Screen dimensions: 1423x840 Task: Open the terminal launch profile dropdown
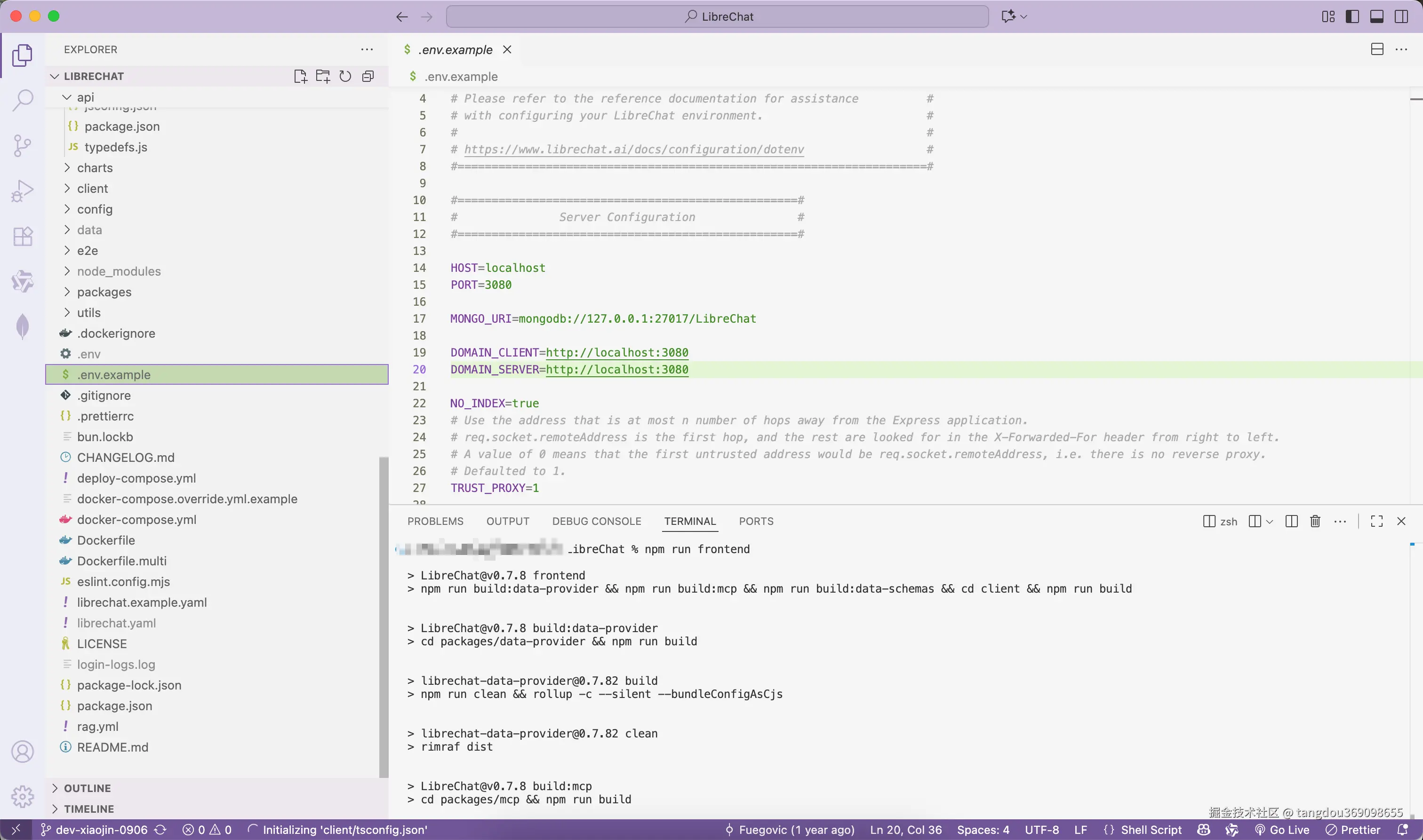pos(1270,521)
